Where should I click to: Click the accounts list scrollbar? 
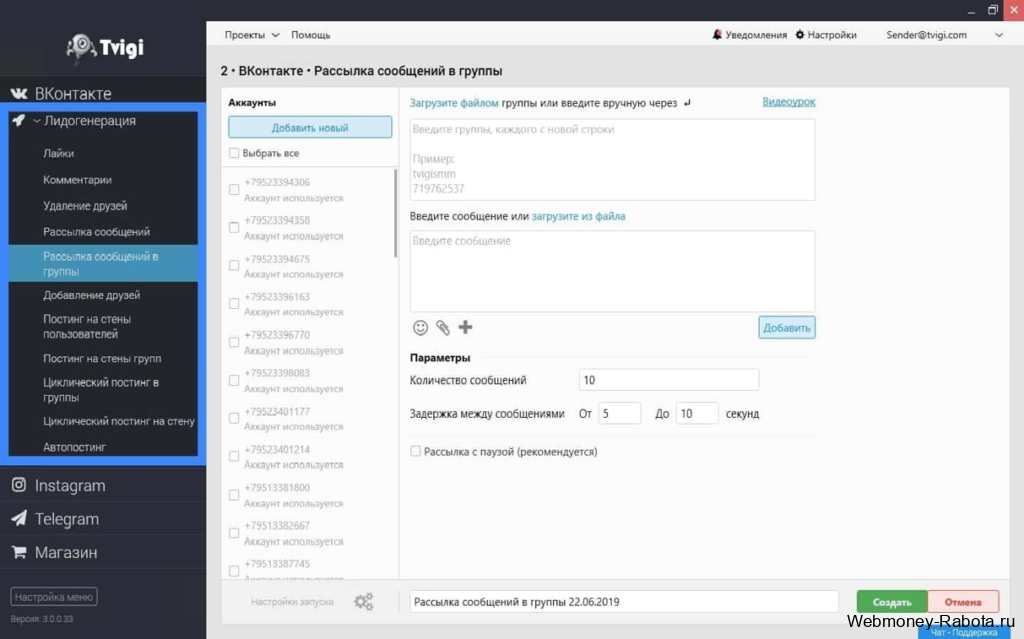coord(396,213)
